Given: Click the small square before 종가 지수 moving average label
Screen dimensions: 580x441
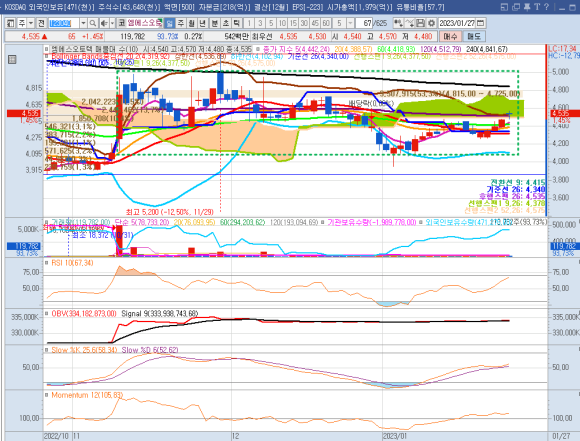Looking at the screenshot, I should click(x=258, y=49).
